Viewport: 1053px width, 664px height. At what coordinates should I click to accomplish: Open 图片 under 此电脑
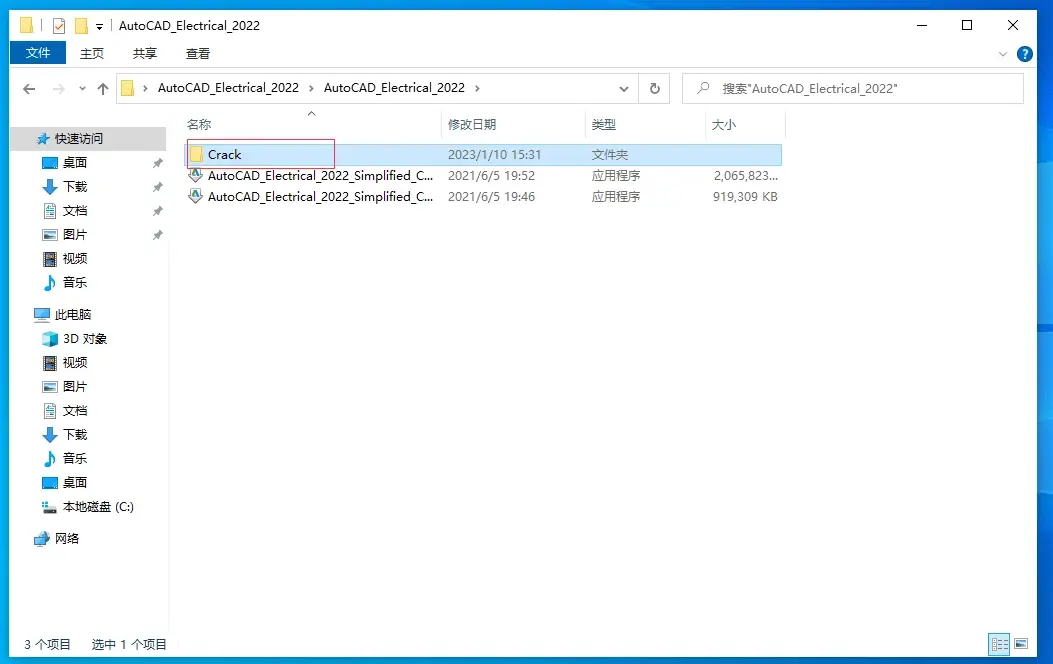click(x=75, y=387)
